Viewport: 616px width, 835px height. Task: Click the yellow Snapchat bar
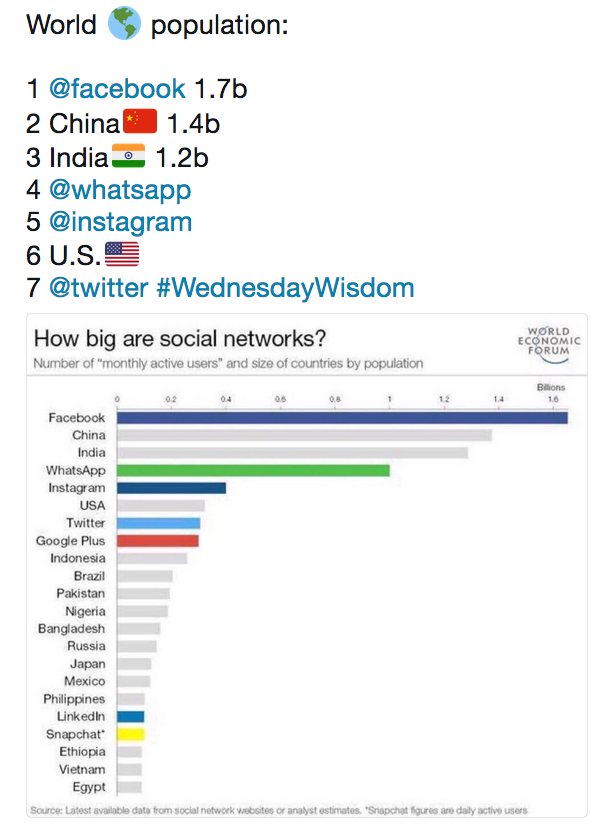coord(131,734)
